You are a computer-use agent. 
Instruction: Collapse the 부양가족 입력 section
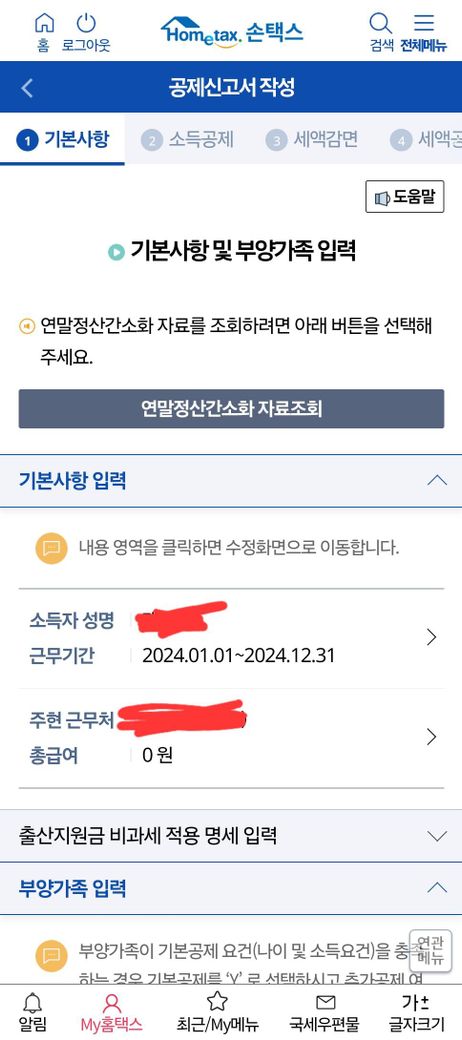(x=437, y=887)
